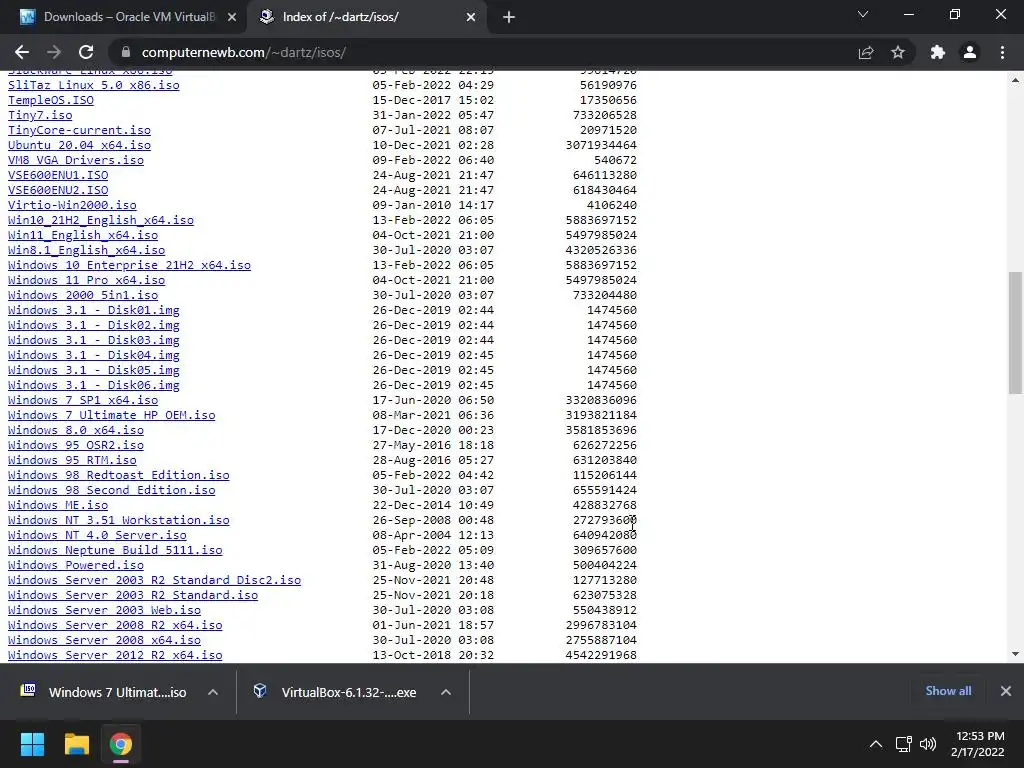Open the TempleOS.ISO link
The height and width of the screenshot is (768, 1024).
pyautogui.click(x=51, y=100)
